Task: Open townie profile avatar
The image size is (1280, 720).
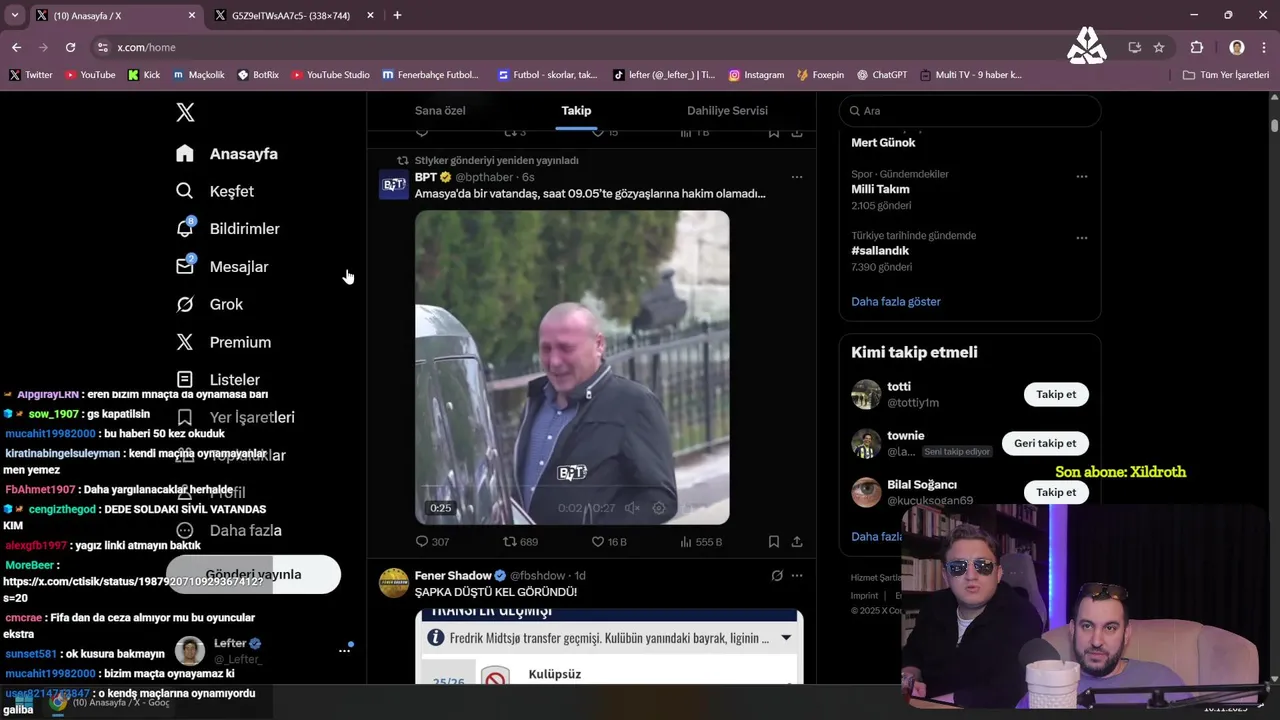Action: (866, 443)
